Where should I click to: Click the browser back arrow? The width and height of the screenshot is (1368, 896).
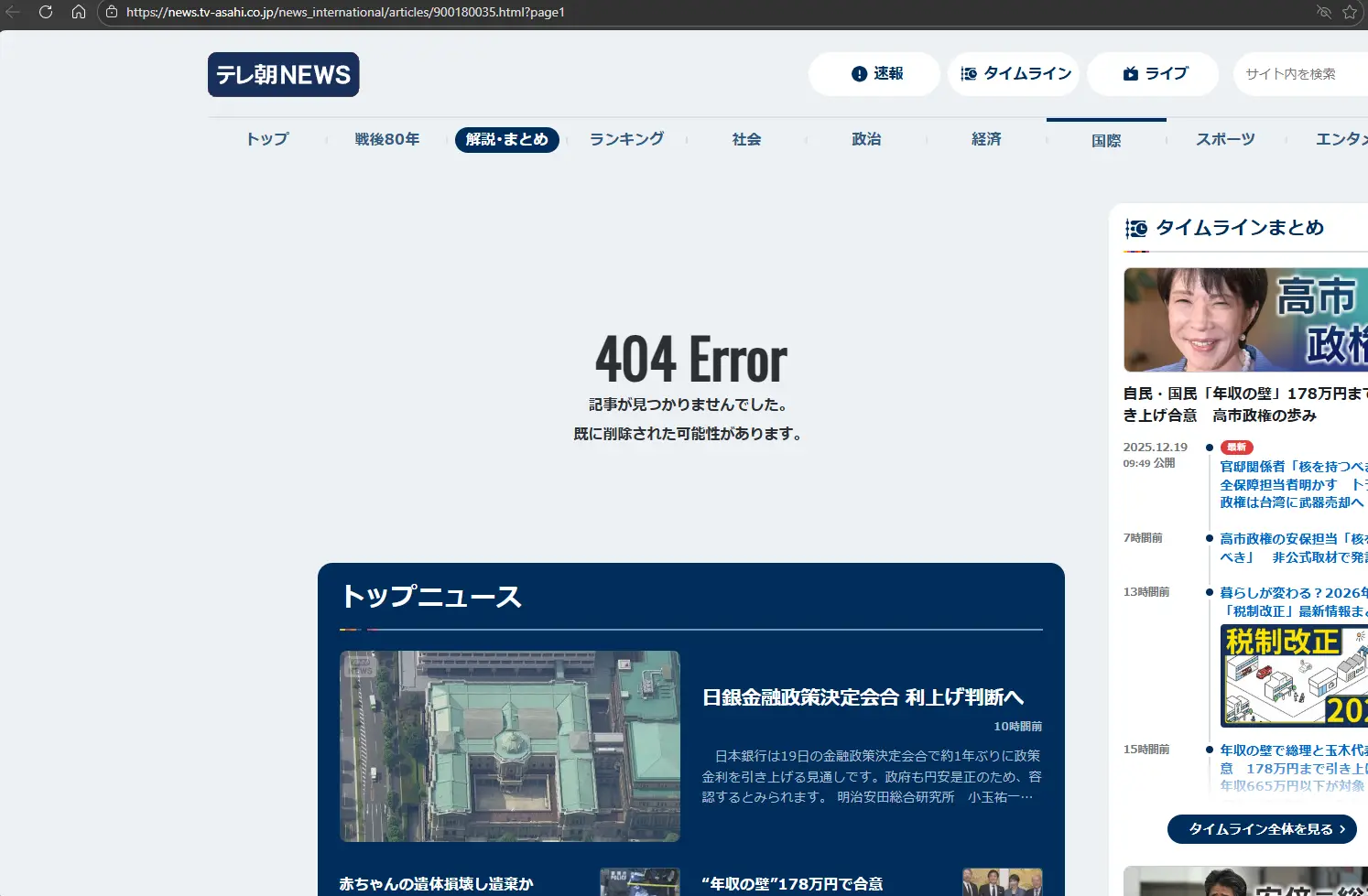point(13,12)
